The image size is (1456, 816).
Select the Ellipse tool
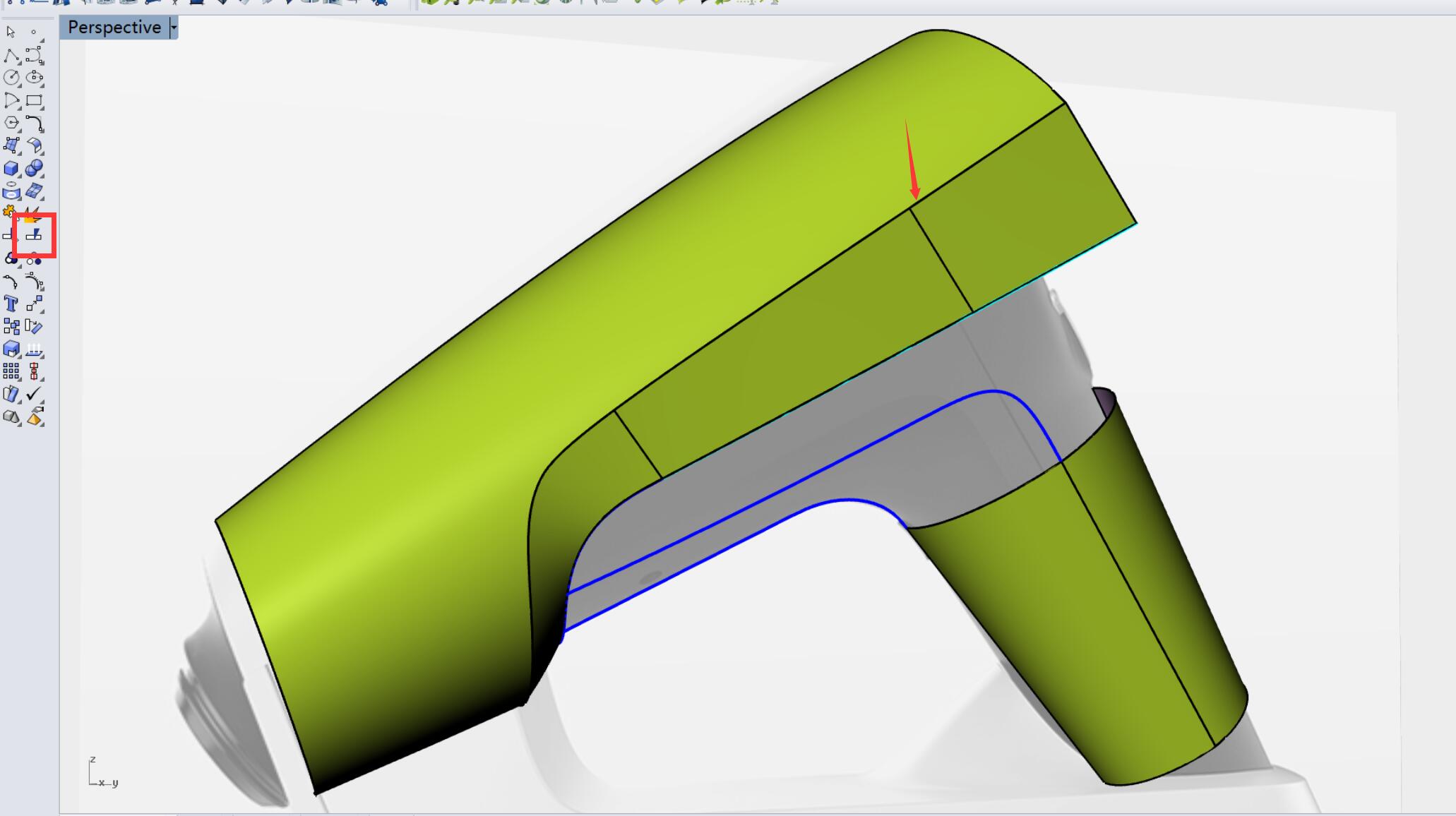(x=33, y=78)
